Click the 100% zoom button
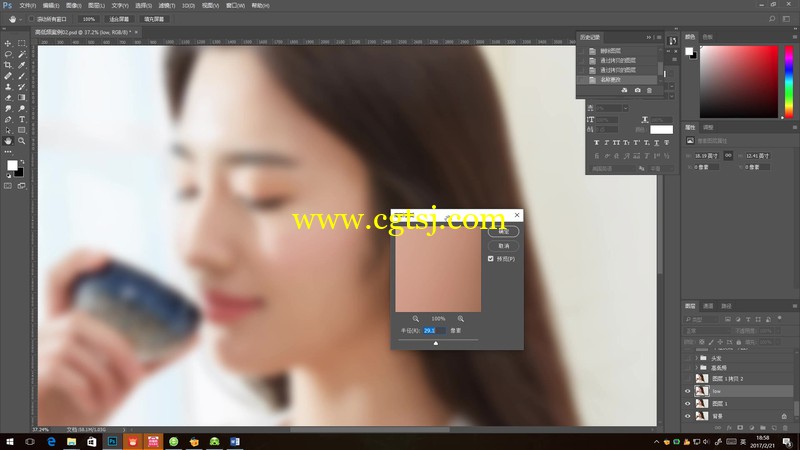This screenshot has height=450, width=800. (89, 19)
